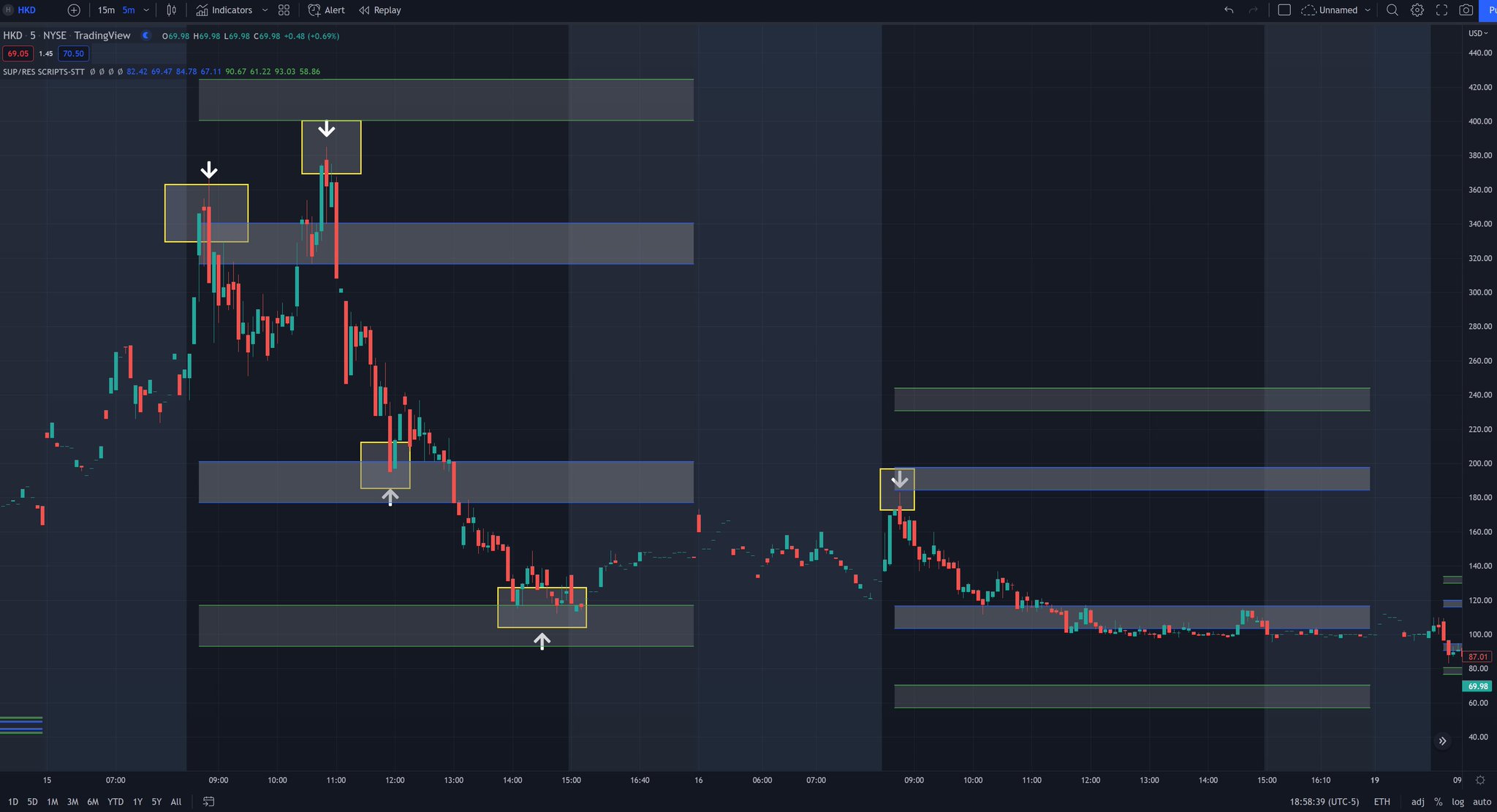Open chart settings via the gear icon
1497x812 pixels.
point(1417,10)
